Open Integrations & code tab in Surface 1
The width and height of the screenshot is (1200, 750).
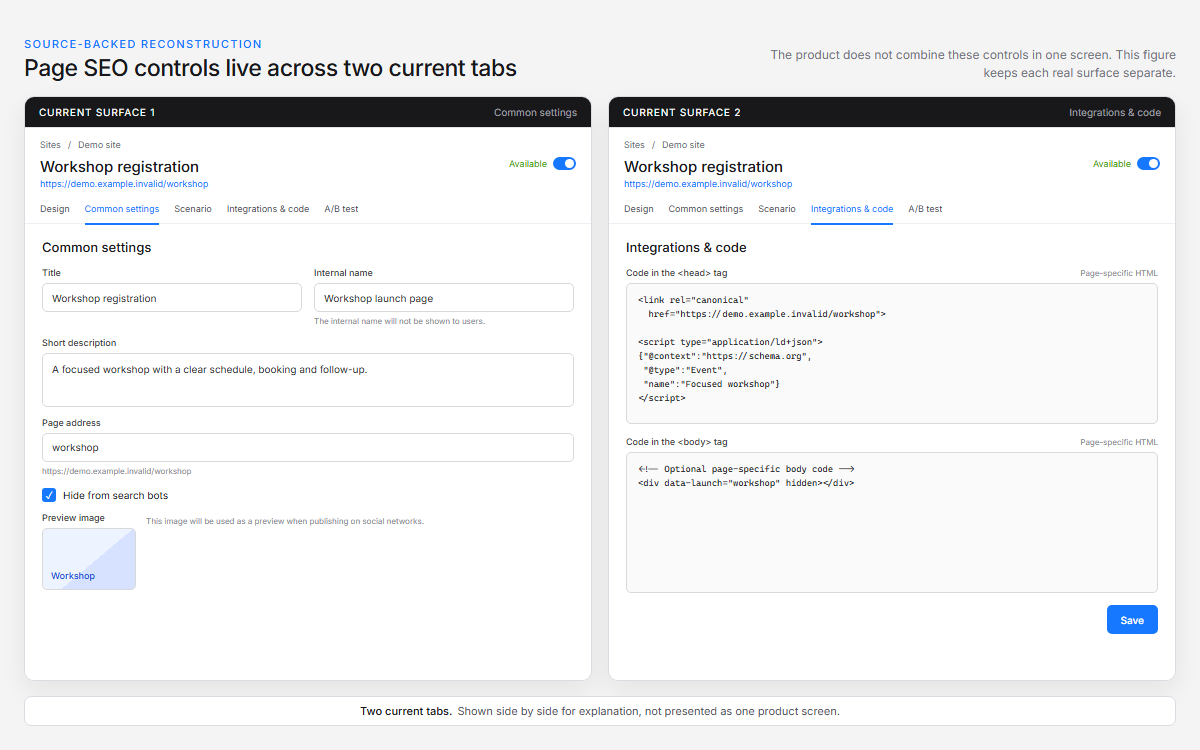pyautogui.click(x=268, y=209)
